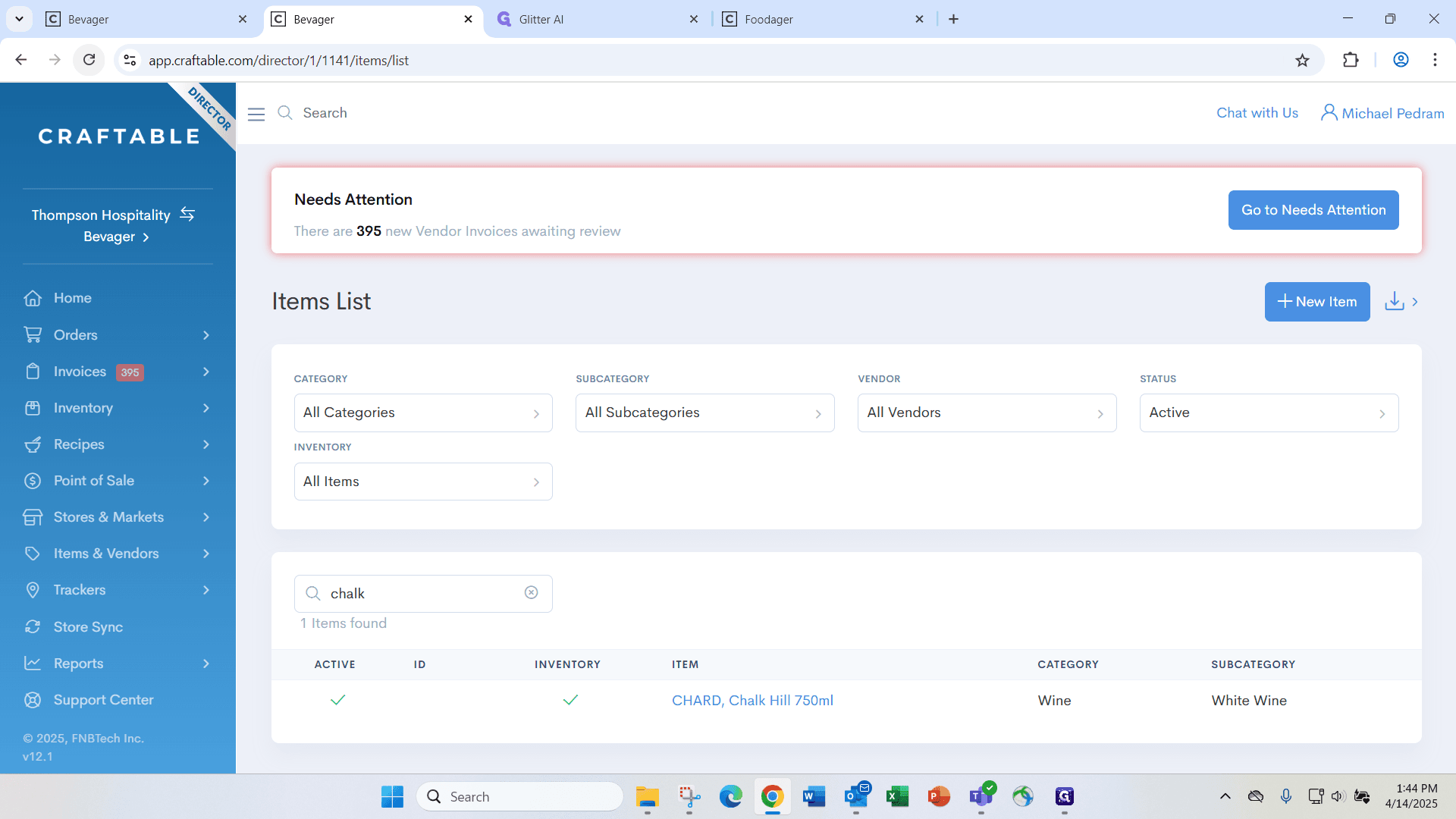1456x819 pixels.
Task: Open the All Categories dropdown
Action: tap(423, 413)
